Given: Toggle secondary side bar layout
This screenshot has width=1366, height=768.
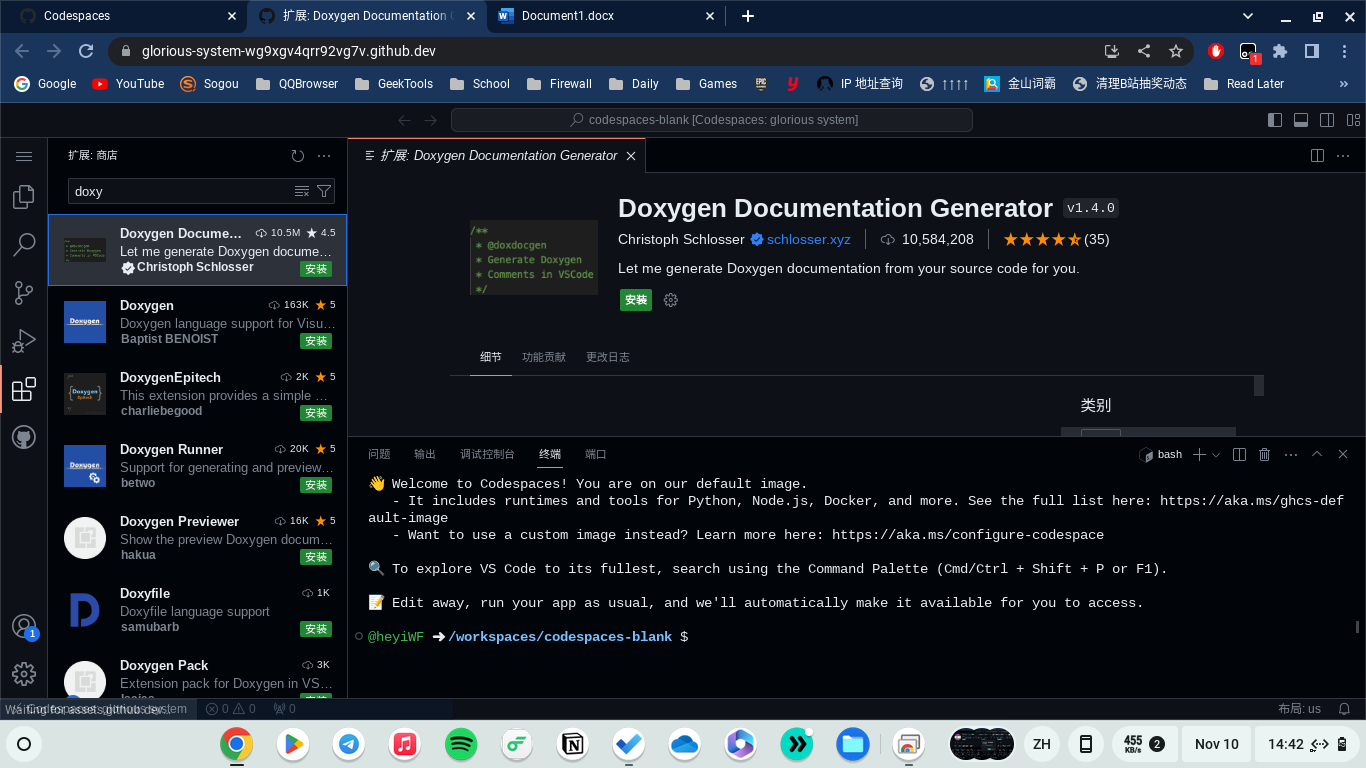Looking at the screenshot, I should [x=1327, y=120].
